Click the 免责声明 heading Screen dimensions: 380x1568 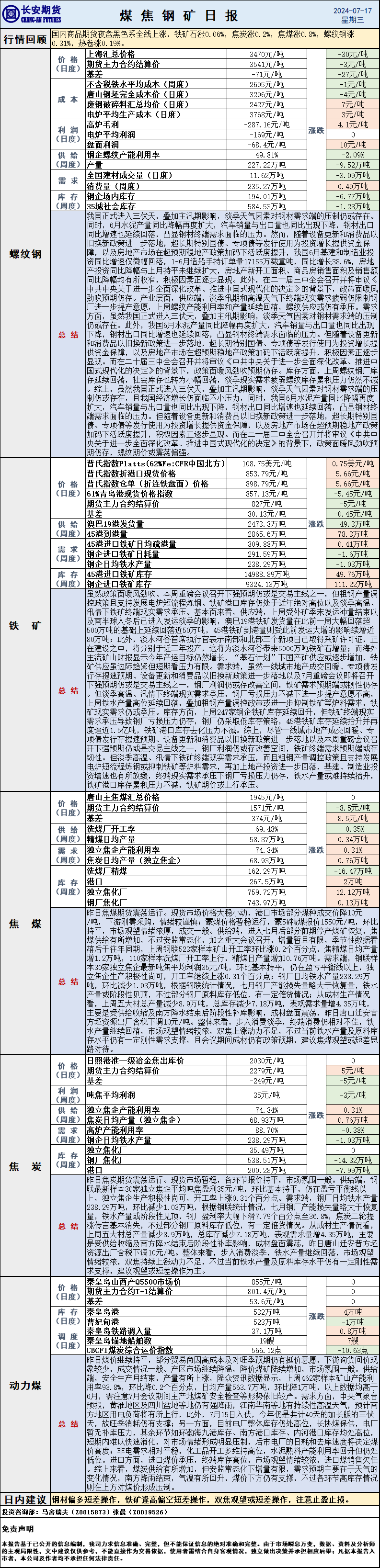(x=17, y=1528)
